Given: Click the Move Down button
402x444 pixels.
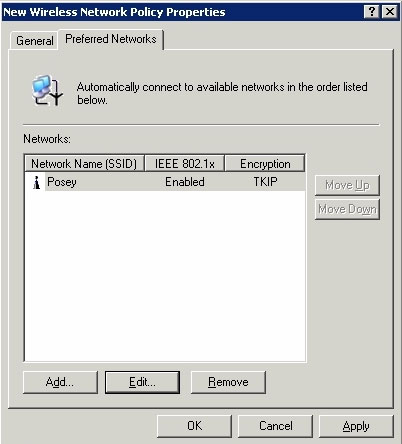Looking at the screenshot, I should pyautogui.click(x=347, y=209).
